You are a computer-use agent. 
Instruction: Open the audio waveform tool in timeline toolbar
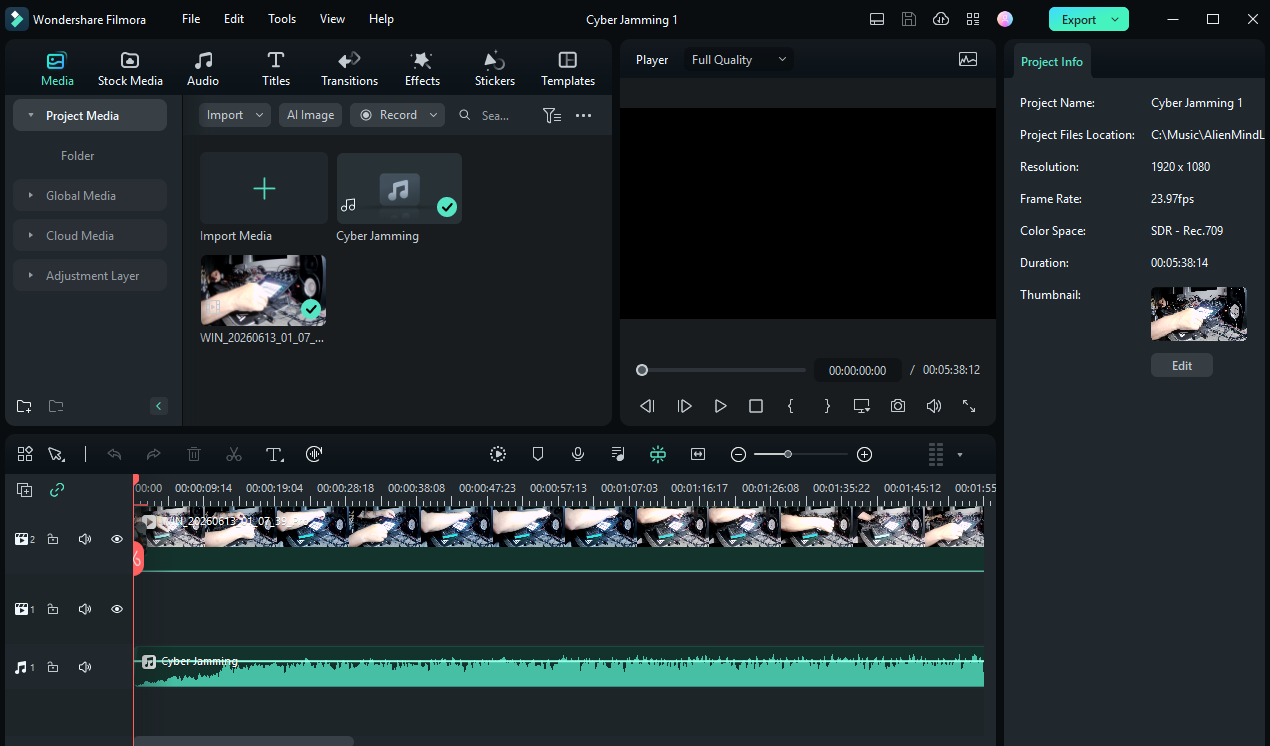coord(314,454)
